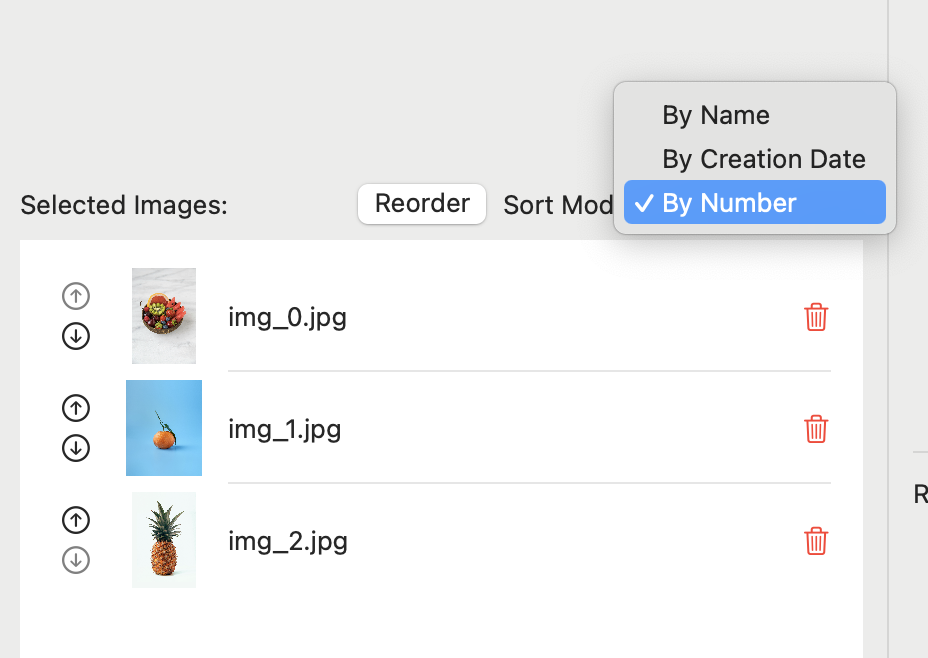Screen dimensions: 928x658
Task: Delete img_1.jpg using trash icon
Action: pyautogui.click(x=816, y=429)
